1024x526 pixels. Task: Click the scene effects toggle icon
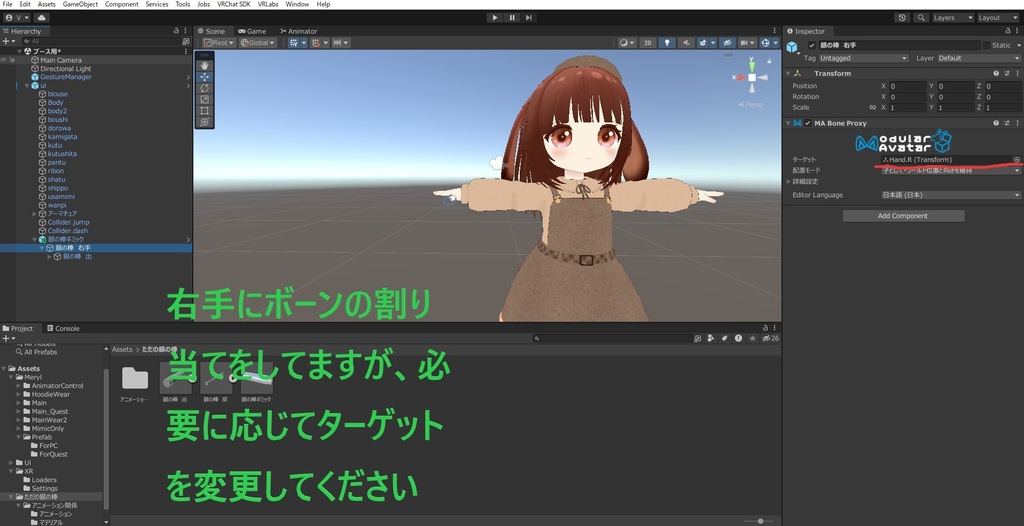tap(703, 42)
